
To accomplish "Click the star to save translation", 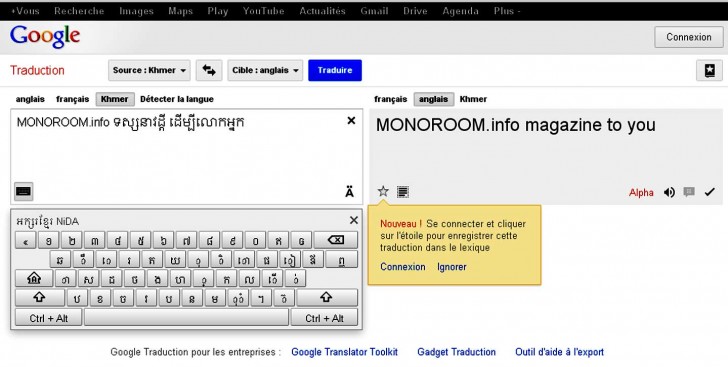I will 383,191.
